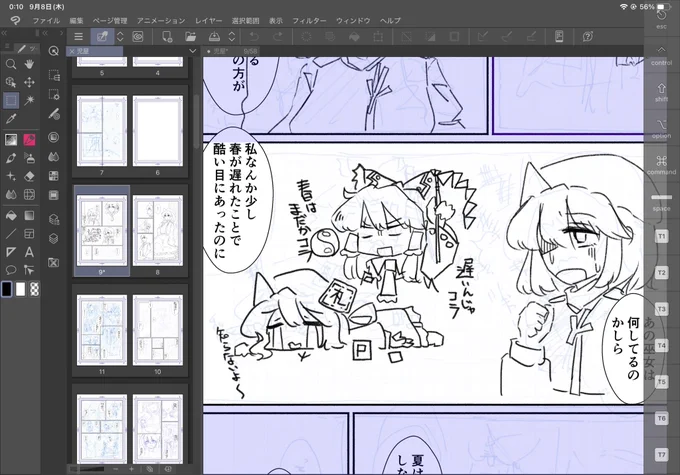Select the Gradient tool
680x475 pixels.
click(x=29, y=215)
